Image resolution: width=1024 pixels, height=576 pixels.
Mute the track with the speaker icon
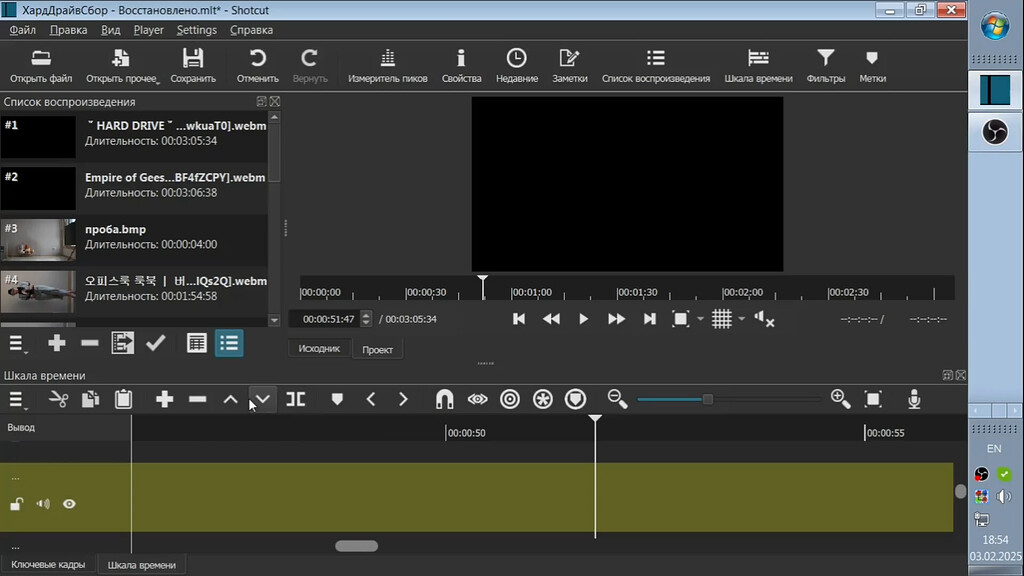pyautogui.click(x=43, y=504)
